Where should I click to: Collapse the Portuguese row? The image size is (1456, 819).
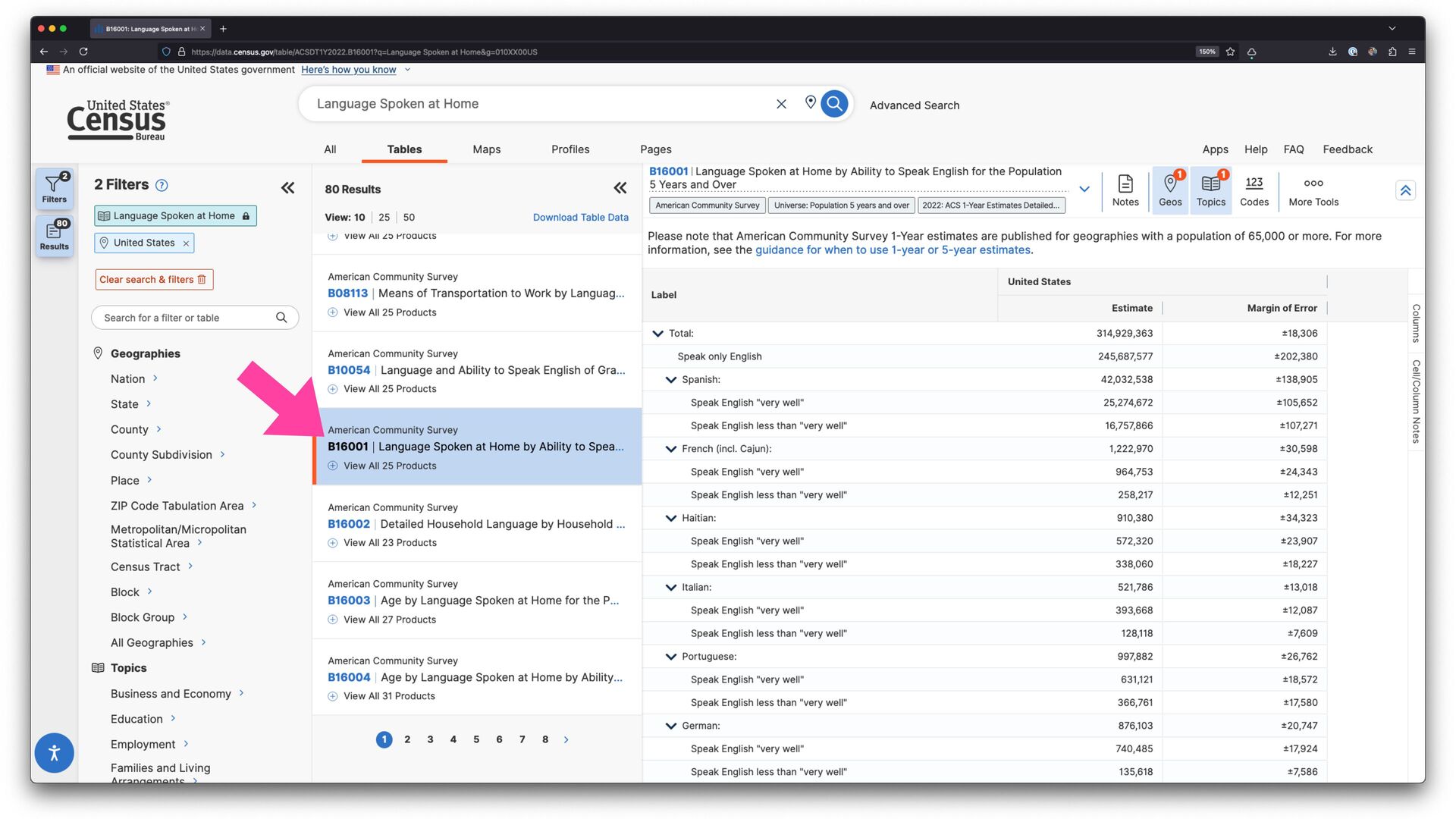click(670, 657)
